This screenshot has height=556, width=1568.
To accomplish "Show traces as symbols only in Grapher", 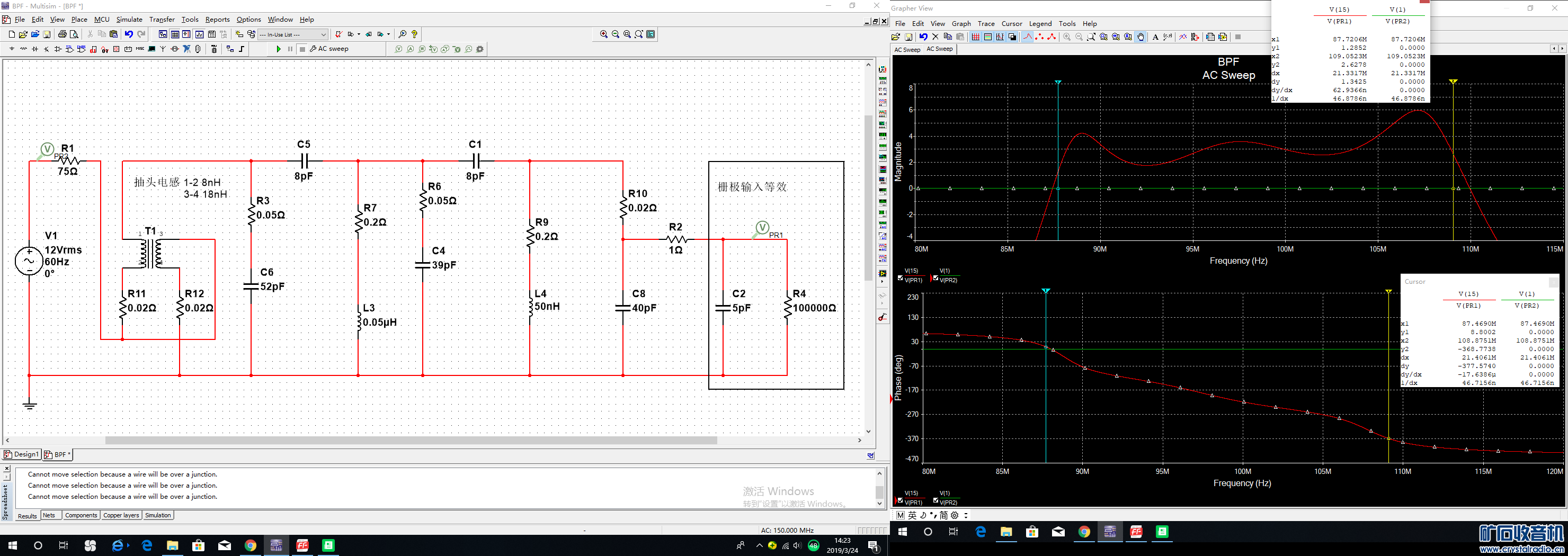I will tap(1040, 37).
